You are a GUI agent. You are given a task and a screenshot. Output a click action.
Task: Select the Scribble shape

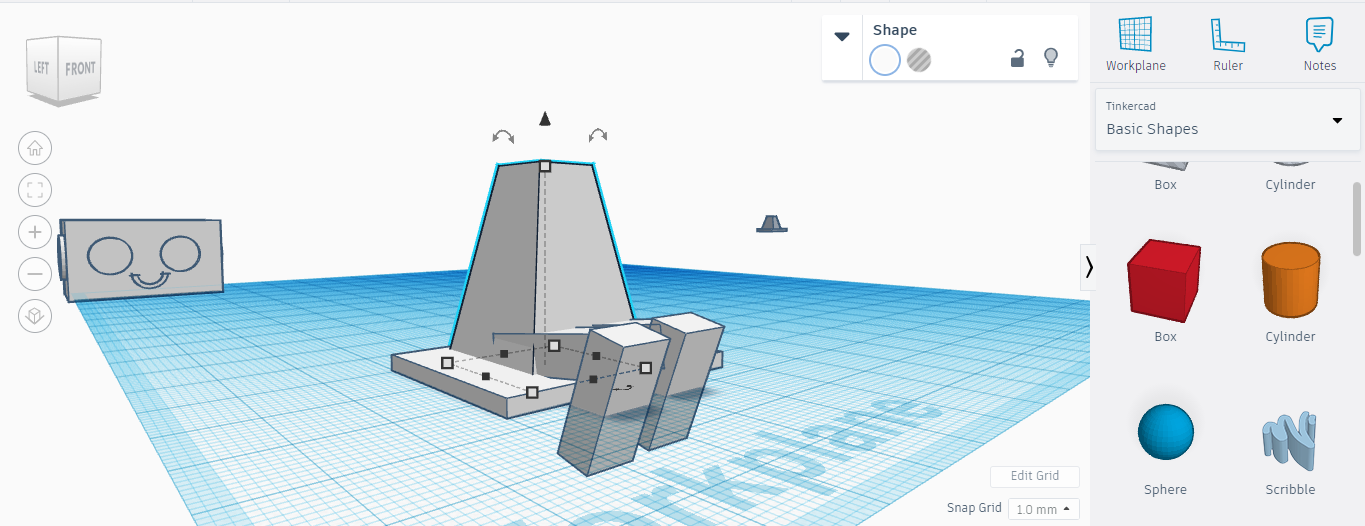coord(1290,439)
